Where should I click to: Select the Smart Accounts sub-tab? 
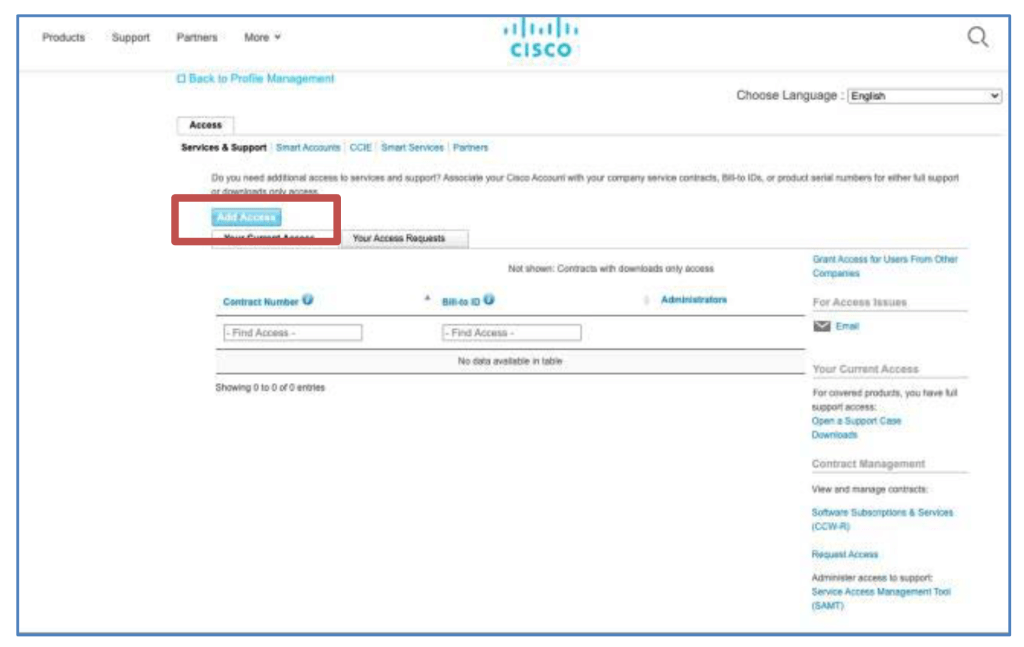pyautogui.click(x=308, y=148)
